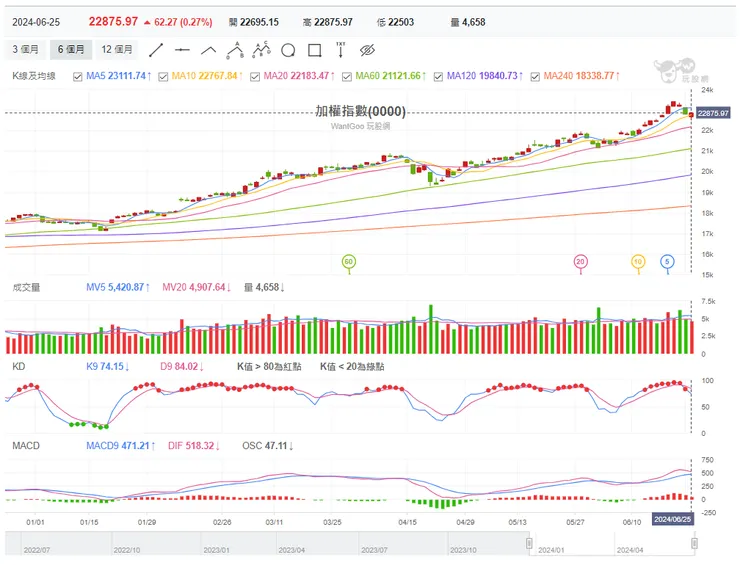740x565 pixels.
Task: Uncheck the MA120 moving average checkbox
Action: [438, 76]
